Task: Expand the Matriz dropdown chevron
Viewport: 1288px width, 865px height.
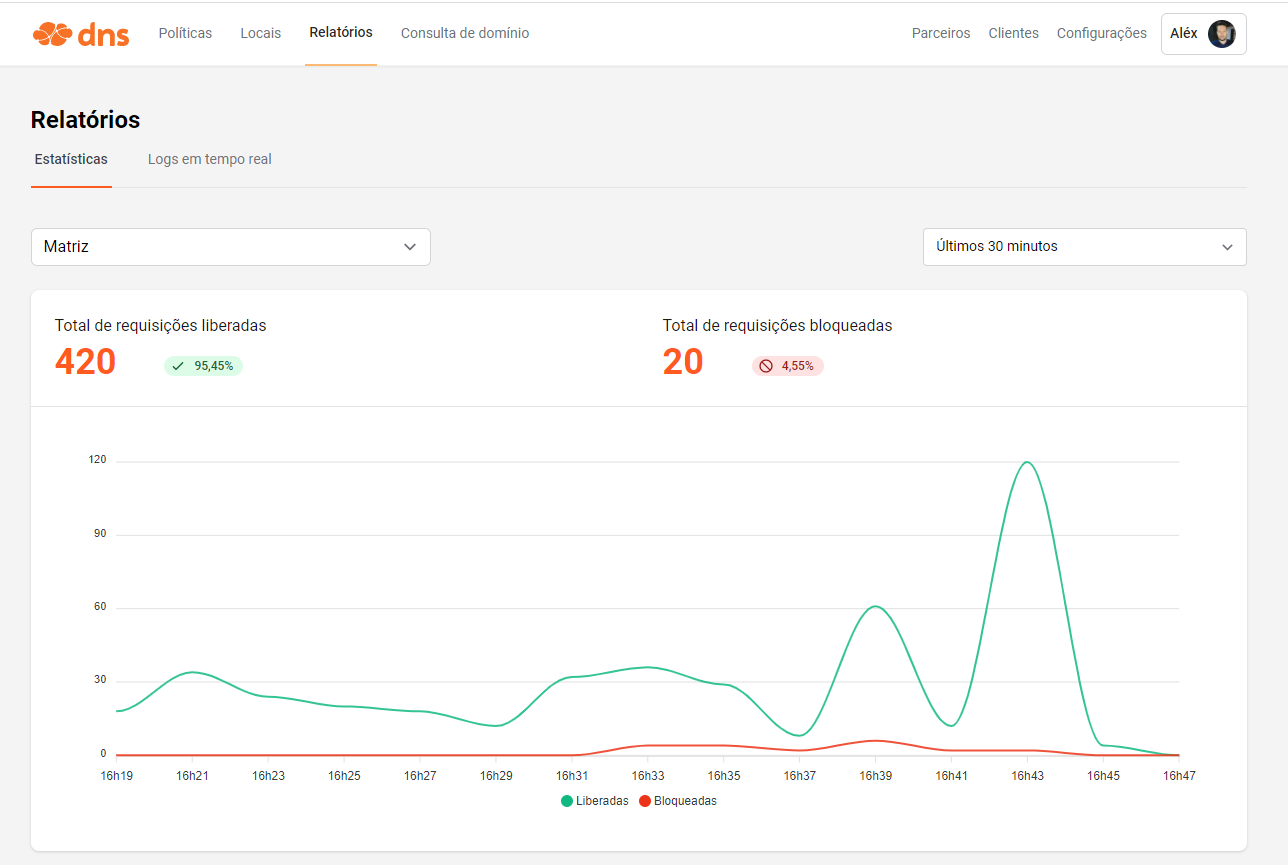Action: click(409, 247)
